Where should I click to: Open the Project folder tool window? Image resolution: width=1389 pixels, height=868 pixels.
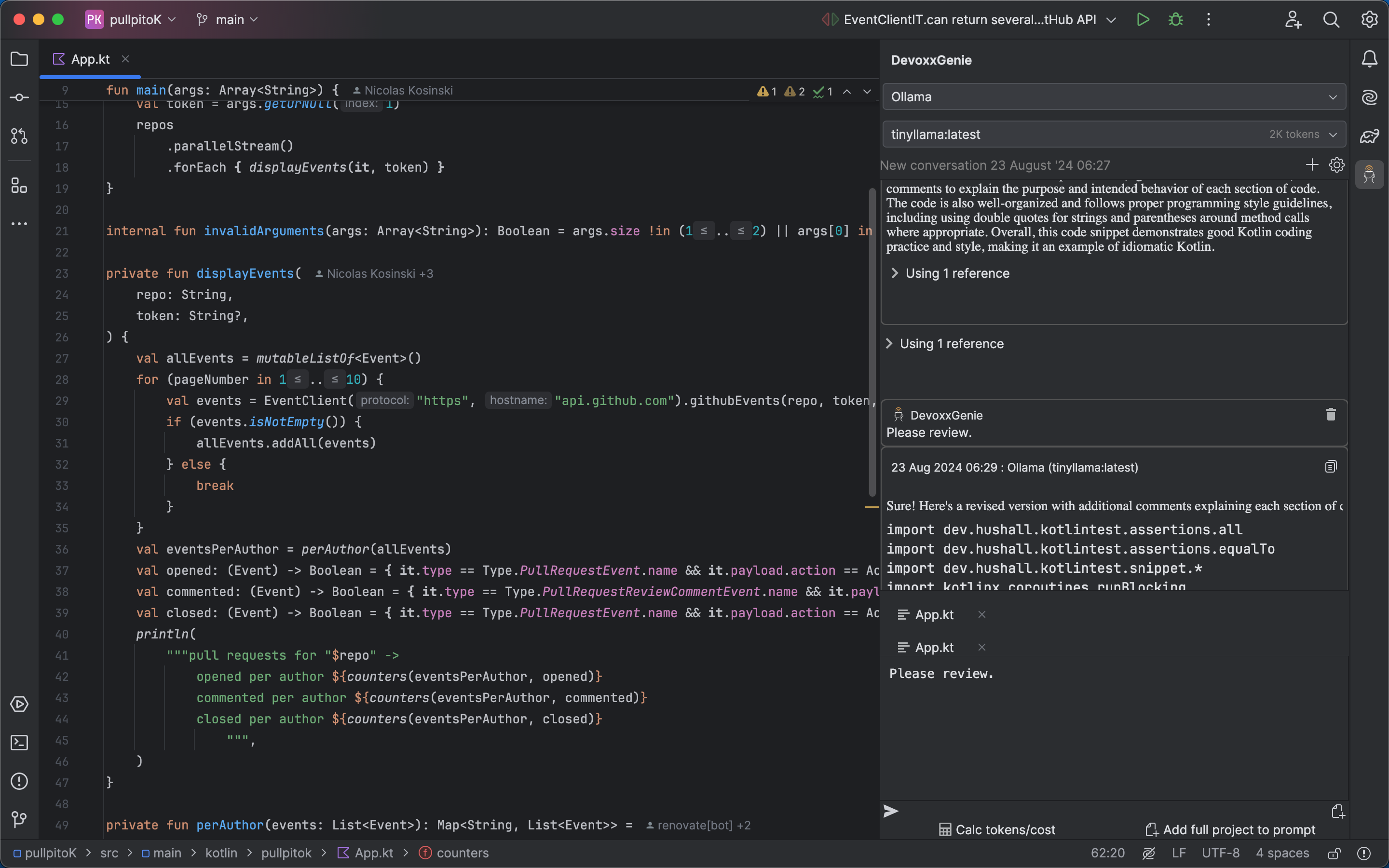coord(19,59)
